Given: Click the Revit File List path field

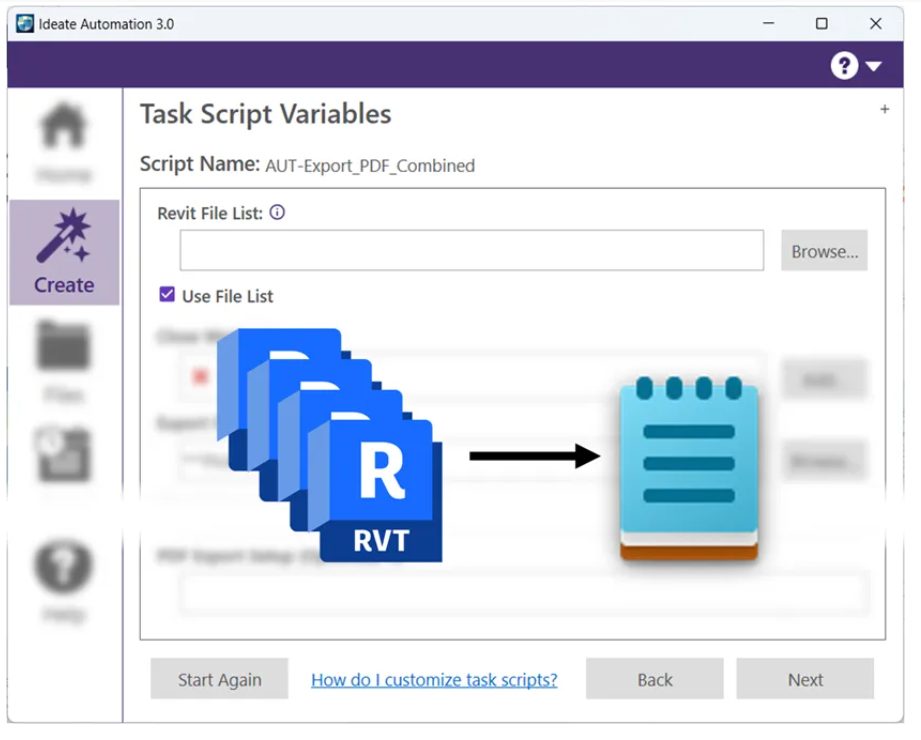Looking at the screenshot, I should (x=472, y=250).
